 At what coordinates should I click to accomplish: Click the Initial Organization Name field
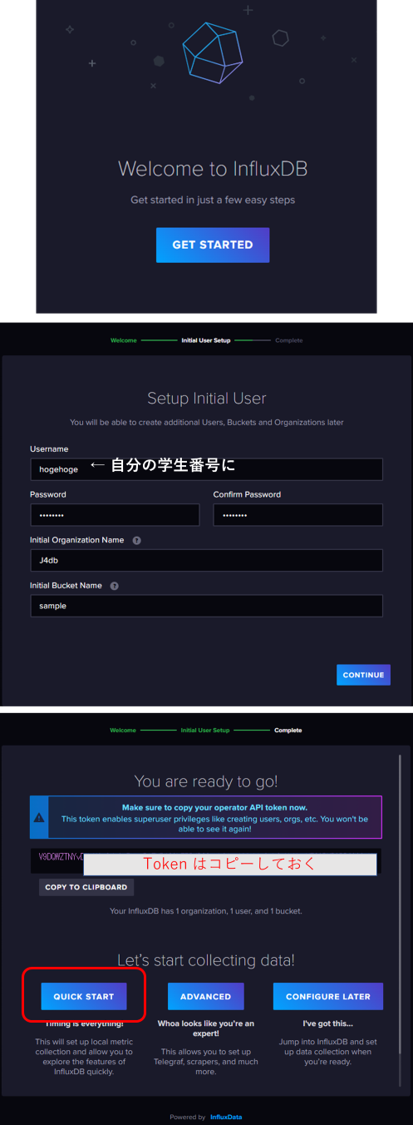[206, 560]
